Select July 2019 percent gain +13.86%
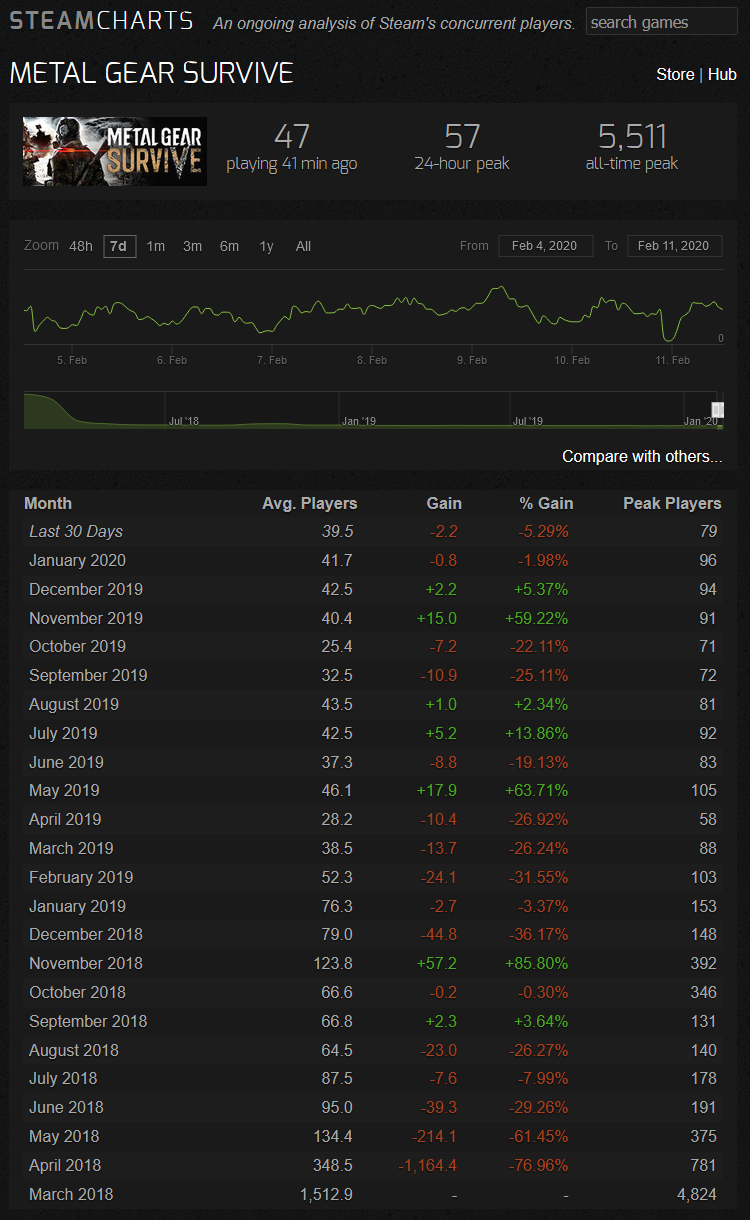 (535, 733)
